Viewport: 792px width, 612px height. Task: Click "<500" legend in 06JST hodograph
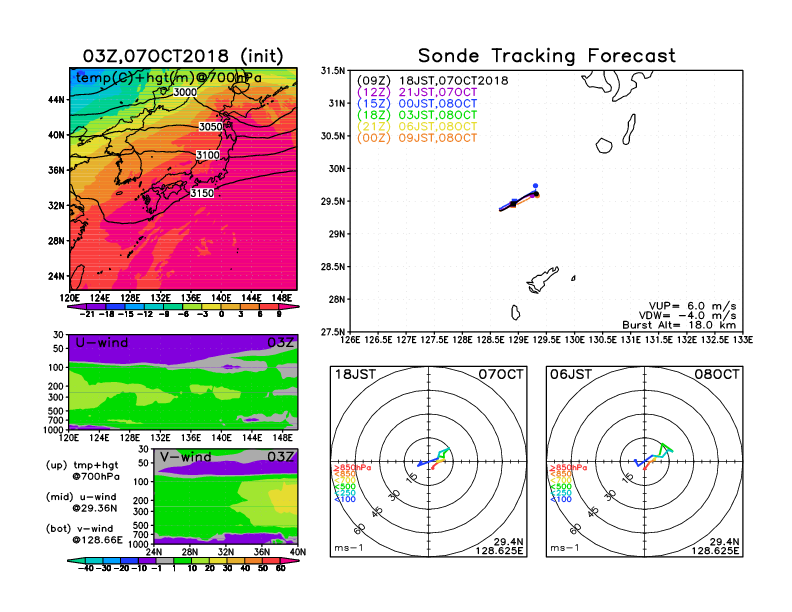[561, 487]
